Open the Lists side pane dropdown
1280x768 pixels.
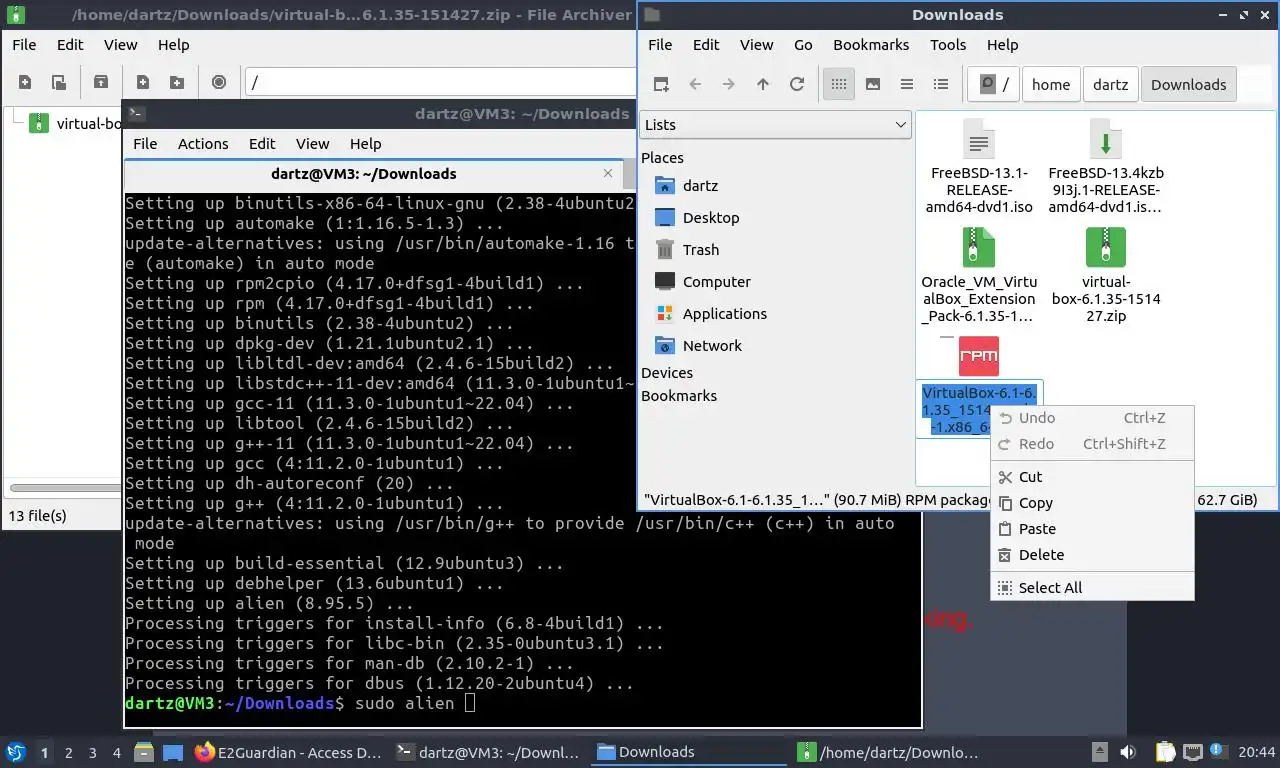coord(775,125)
